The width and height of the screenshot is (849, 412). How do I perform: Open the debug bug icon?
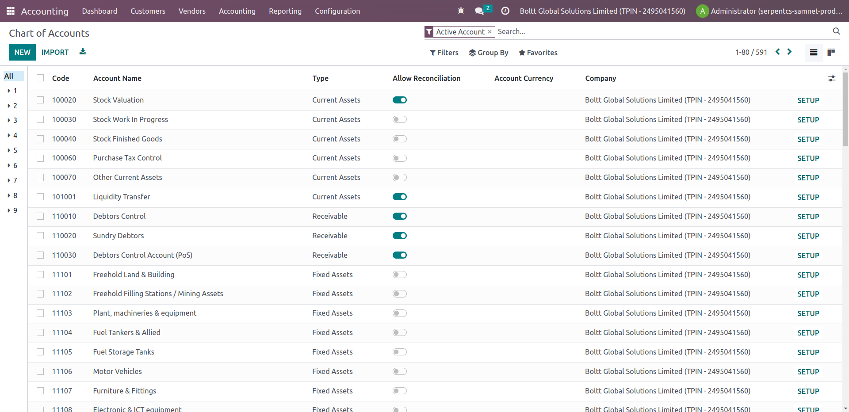(461, 11)
